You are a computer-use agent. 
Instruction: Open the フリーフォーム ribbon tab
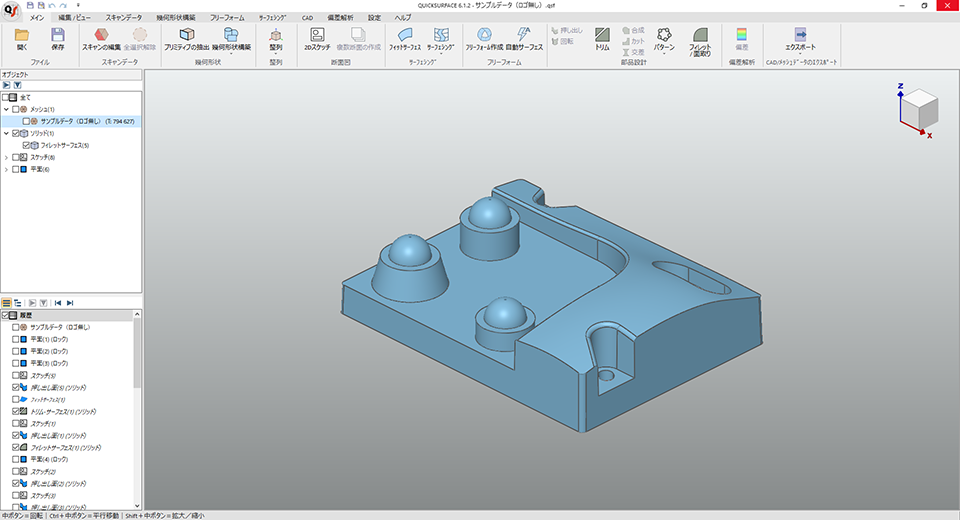pyautogui.click(x=229, y=18)
